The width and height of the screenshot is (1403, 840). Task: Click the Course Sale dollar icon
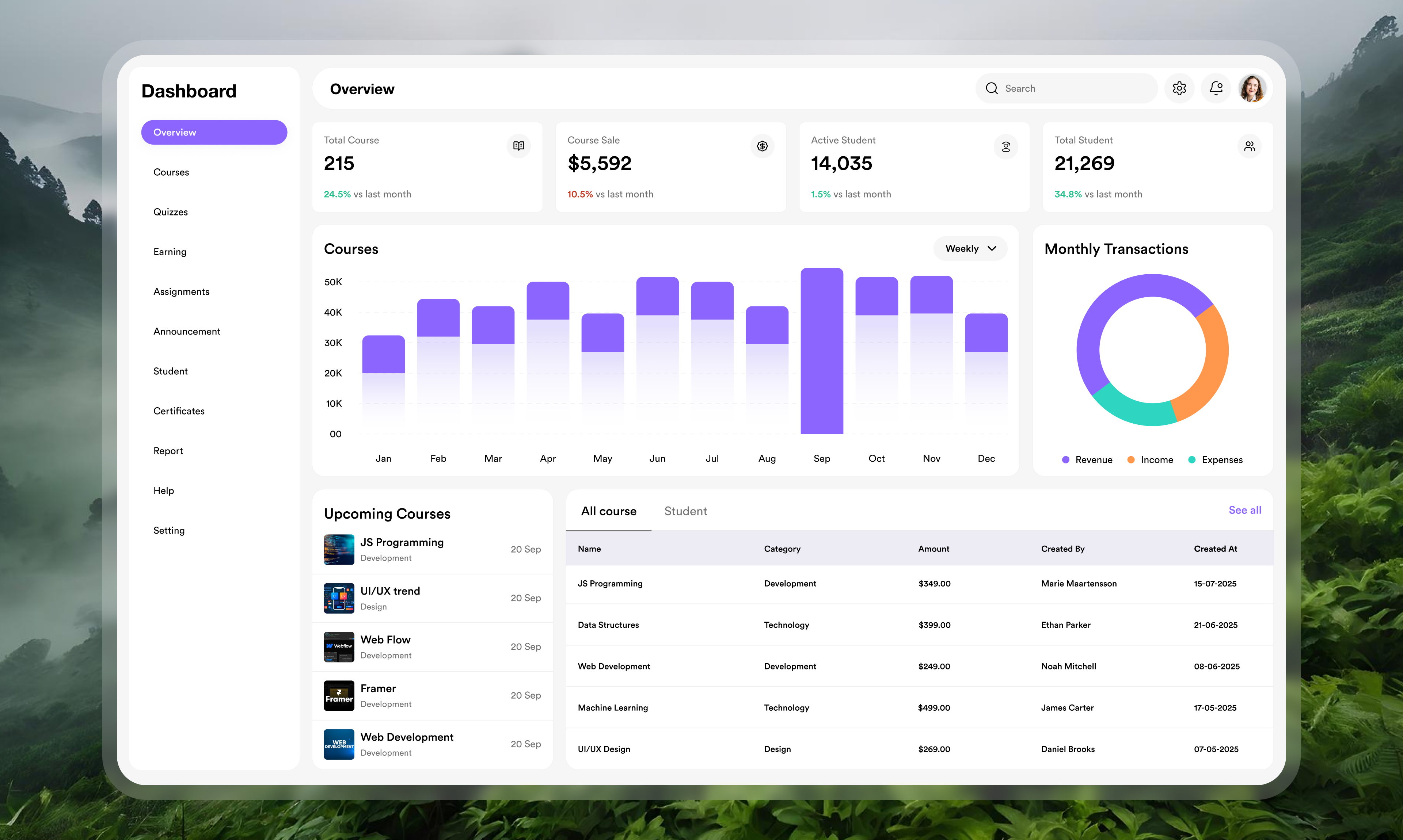762,146
